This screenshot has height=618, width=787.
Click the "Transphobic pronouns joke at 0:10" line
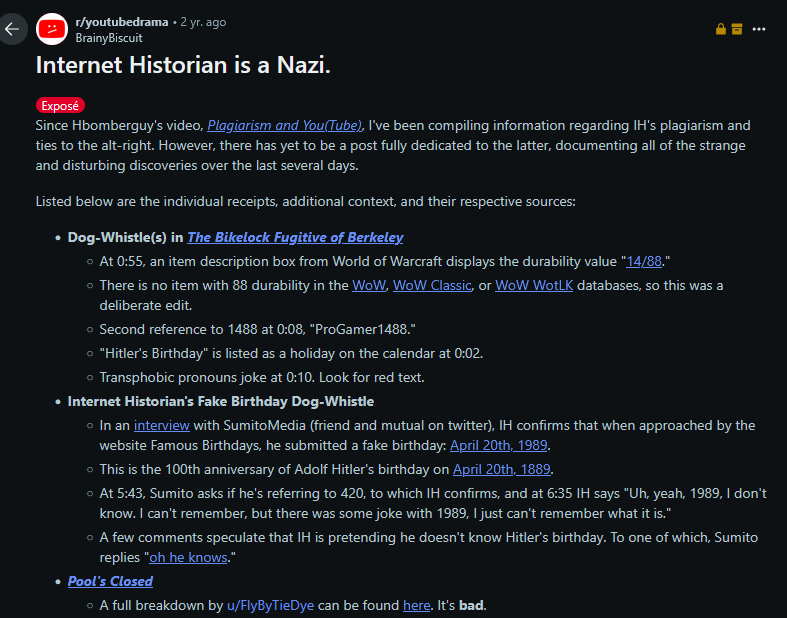coord(262,378)
